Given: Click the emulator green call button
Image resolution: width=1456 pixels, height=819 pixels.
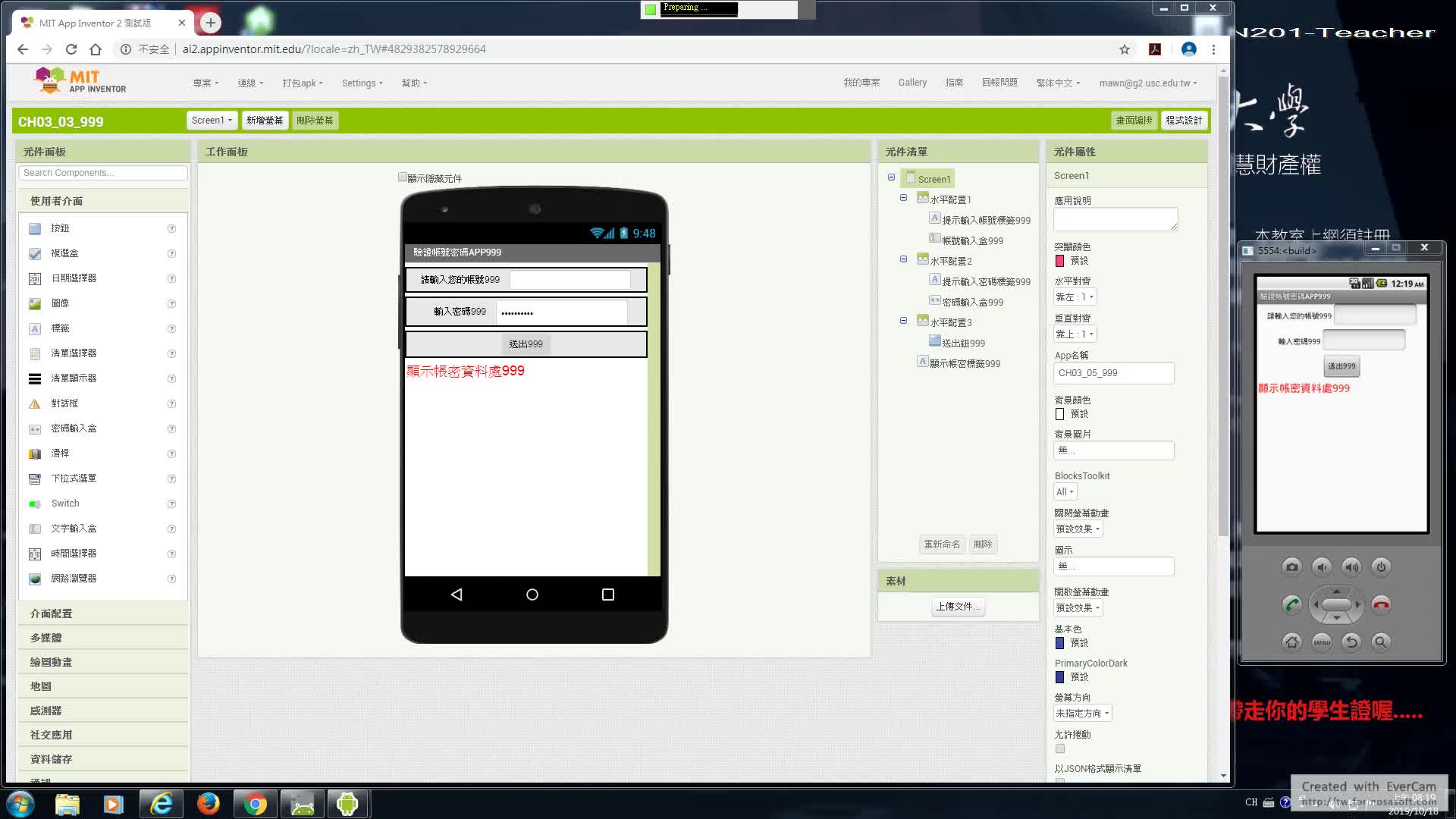Looking at the screenshot, I should click(1292, 604).
